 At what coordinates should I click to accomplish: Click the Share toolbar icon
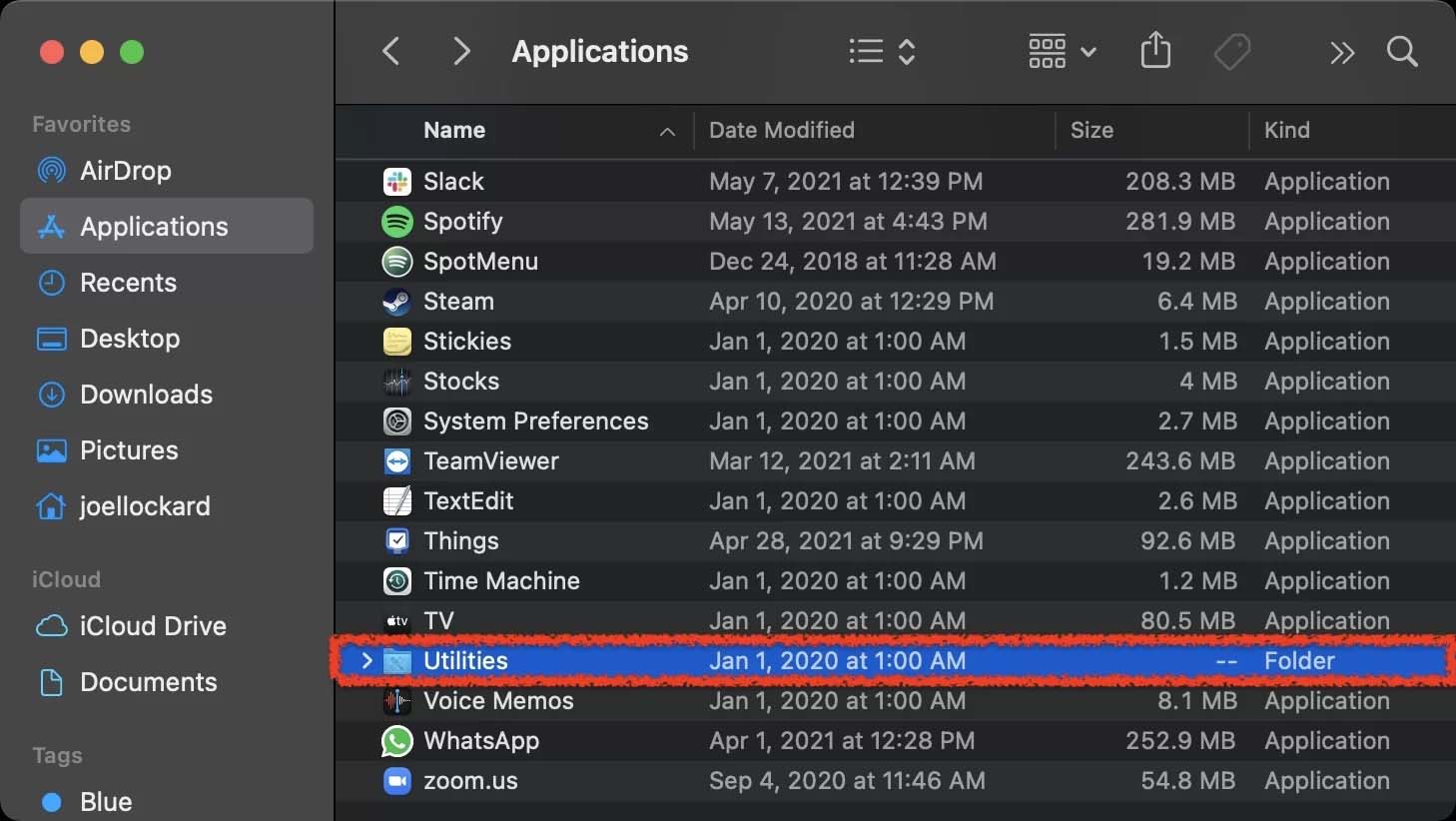tap(1155, 50)
